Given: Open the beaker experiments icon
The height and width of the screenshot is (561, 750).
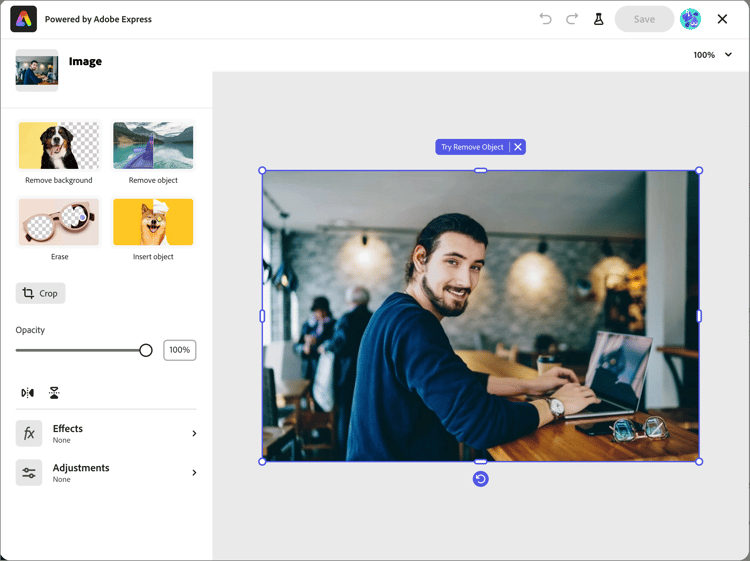Looking at the screenshot, I should 598,19.
